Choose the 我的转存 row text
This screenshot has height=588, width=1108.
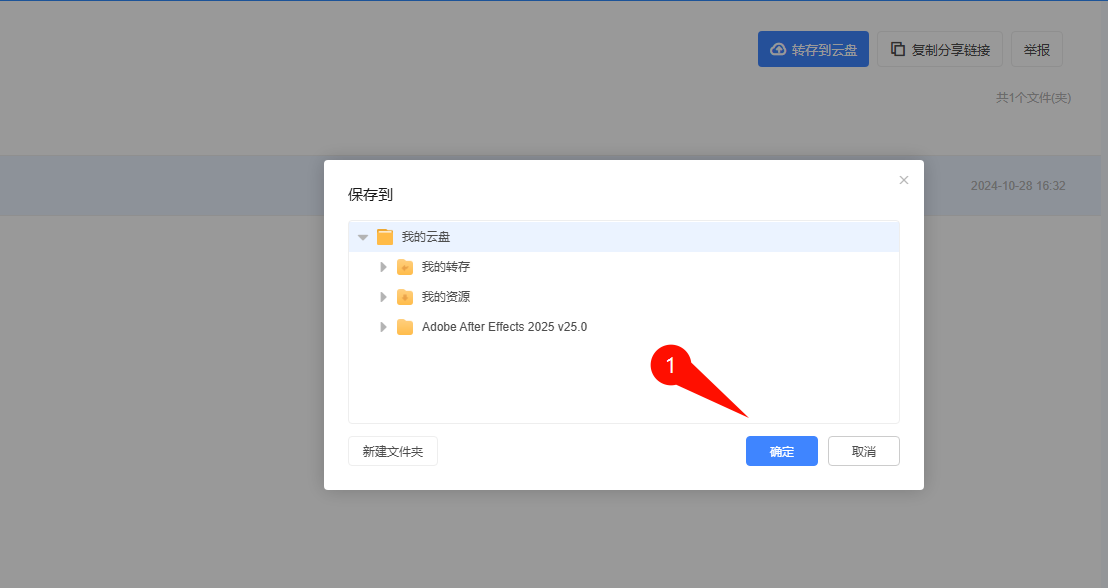[x=446, y=266]
